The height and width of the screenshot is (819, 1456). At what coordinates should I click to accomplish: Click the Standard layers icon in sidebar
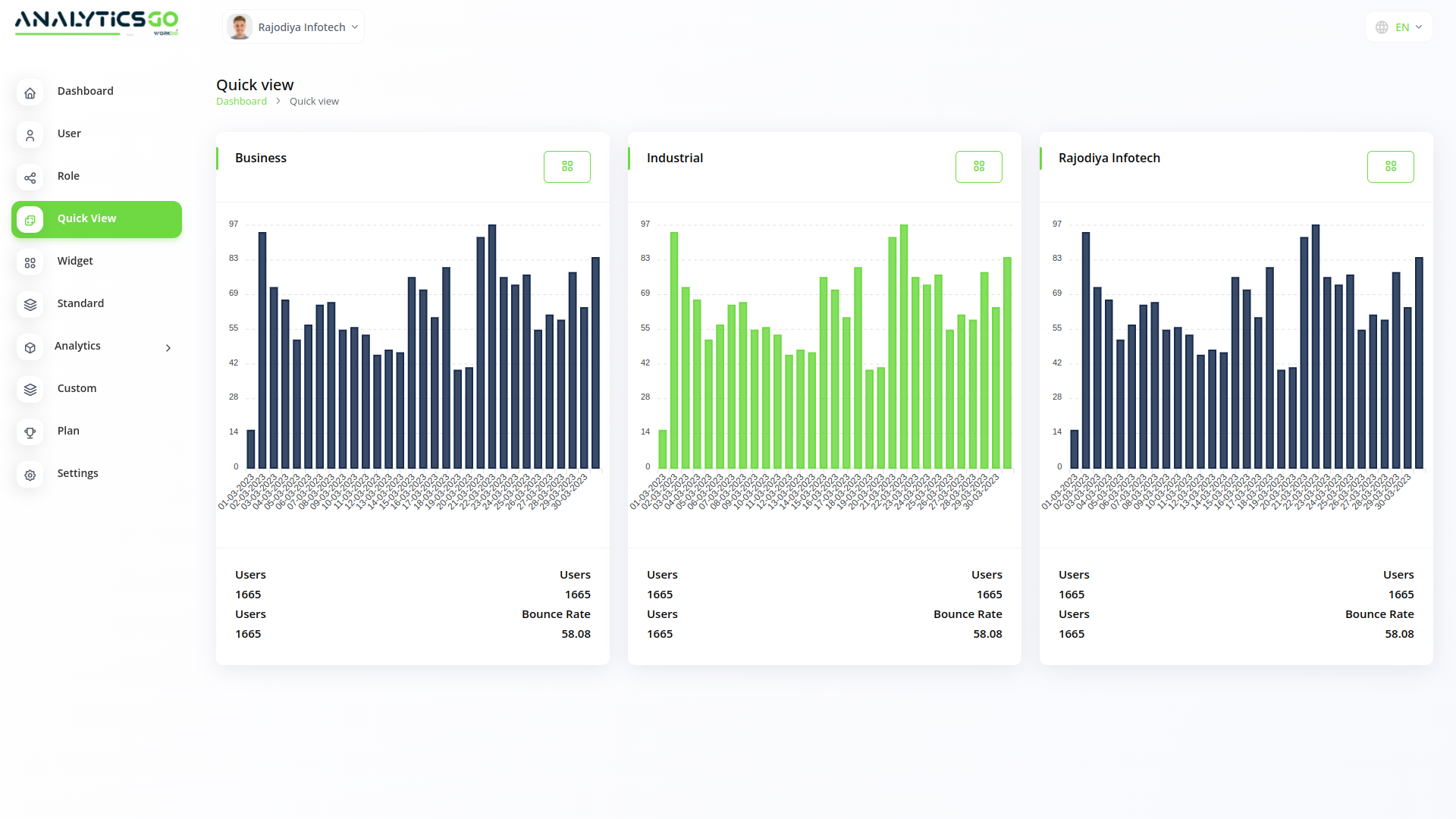pos(30,305)
